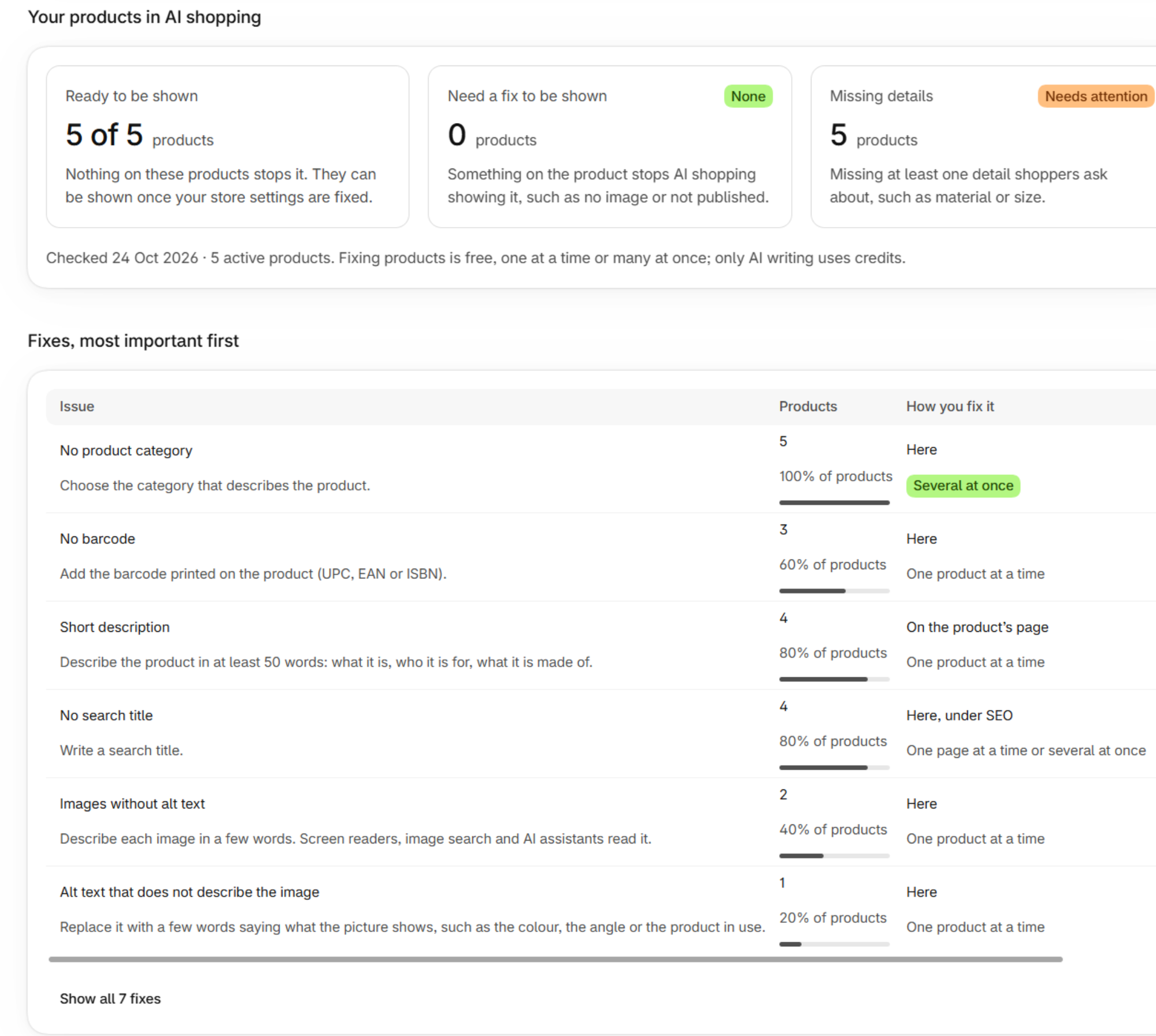The width and height of the screenshot is (1156, 1036).
Task: Click 'One page at a time or several at once'
Action: pyautogui.click(x=1026, y=751)
